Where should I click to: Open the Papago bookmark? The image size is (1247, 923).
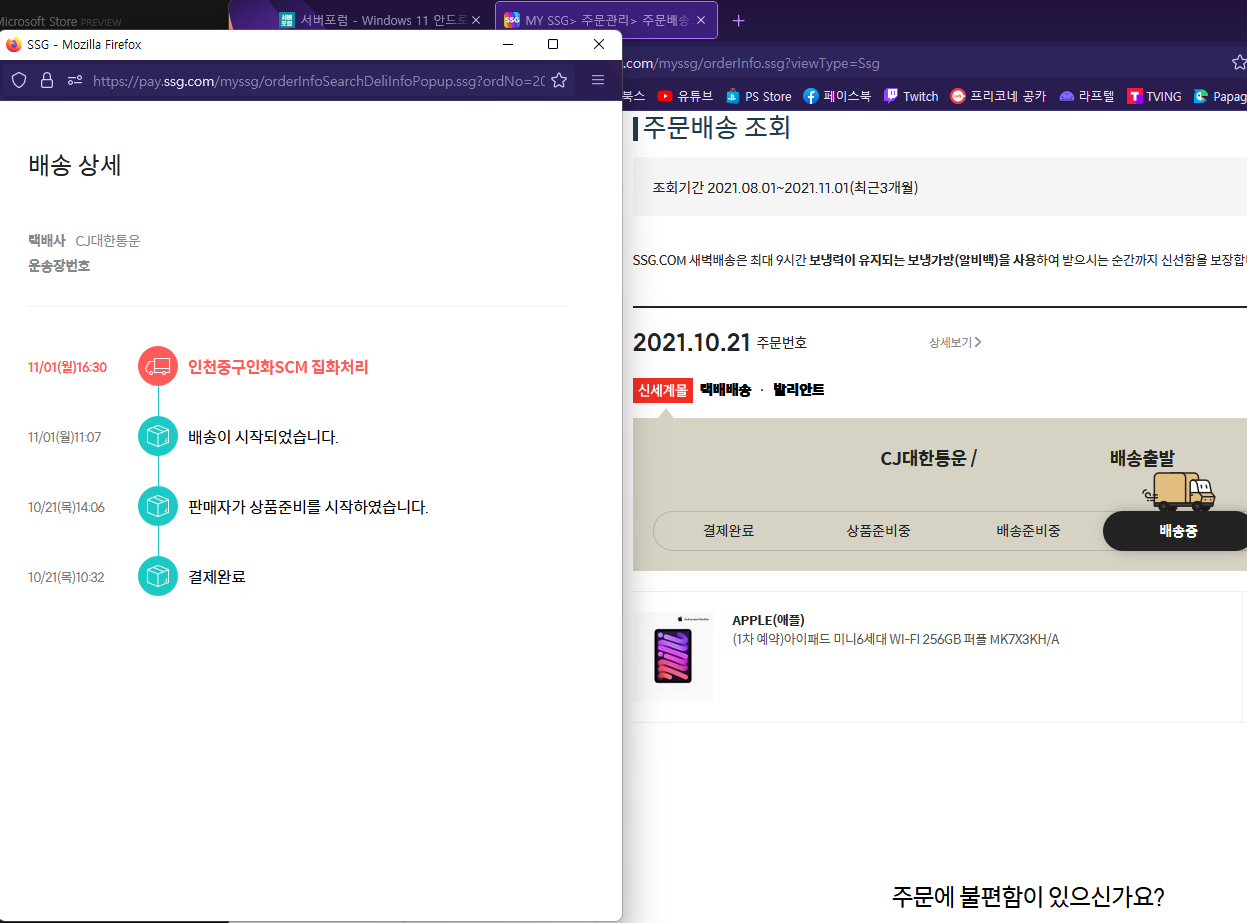[1220, 96]
